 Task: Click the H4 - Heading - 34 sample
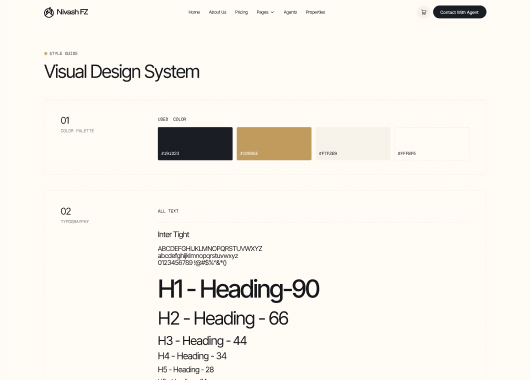click(x=192, y=356)
